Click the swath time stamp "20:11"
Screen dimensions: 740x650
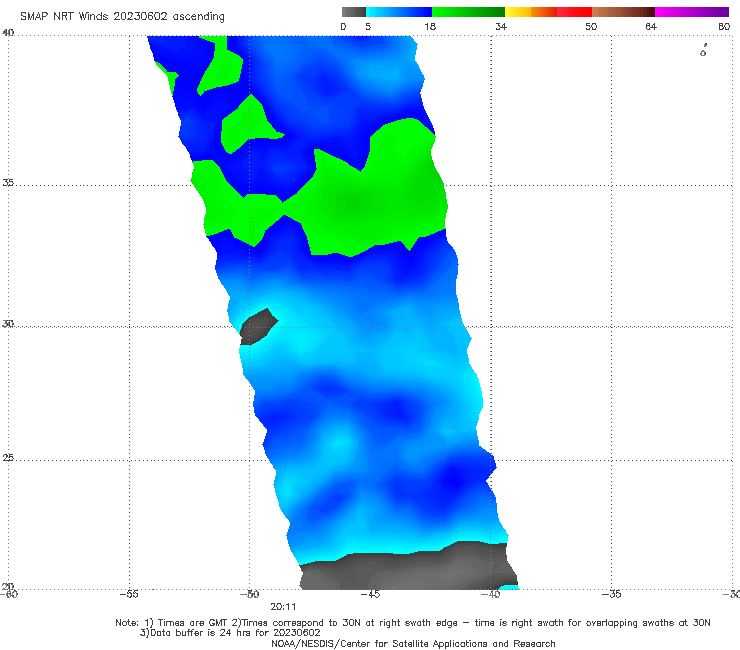(x=283, y=607)
